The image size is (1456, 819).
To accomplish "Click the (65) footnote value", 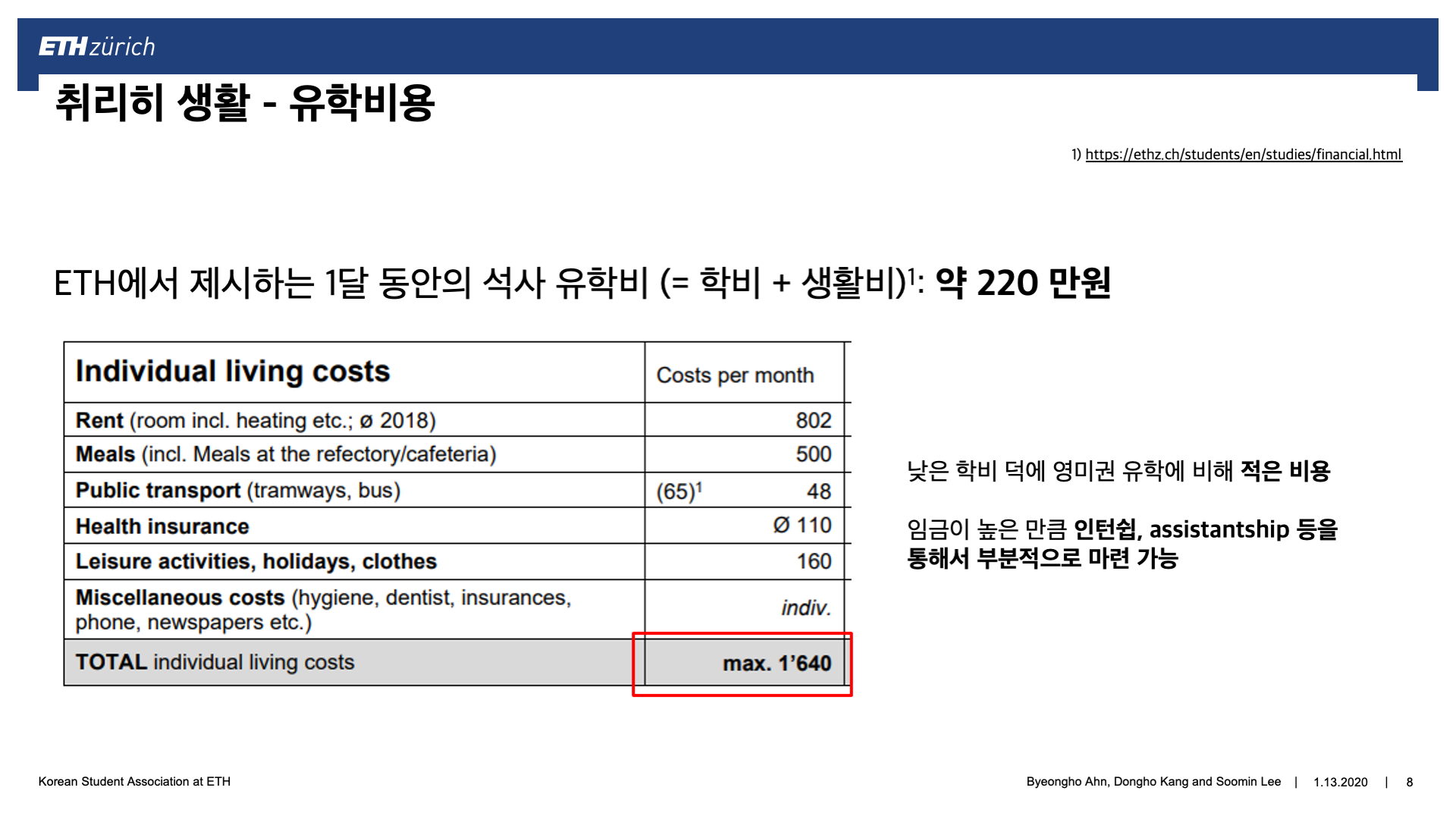I will coord(679,491).
